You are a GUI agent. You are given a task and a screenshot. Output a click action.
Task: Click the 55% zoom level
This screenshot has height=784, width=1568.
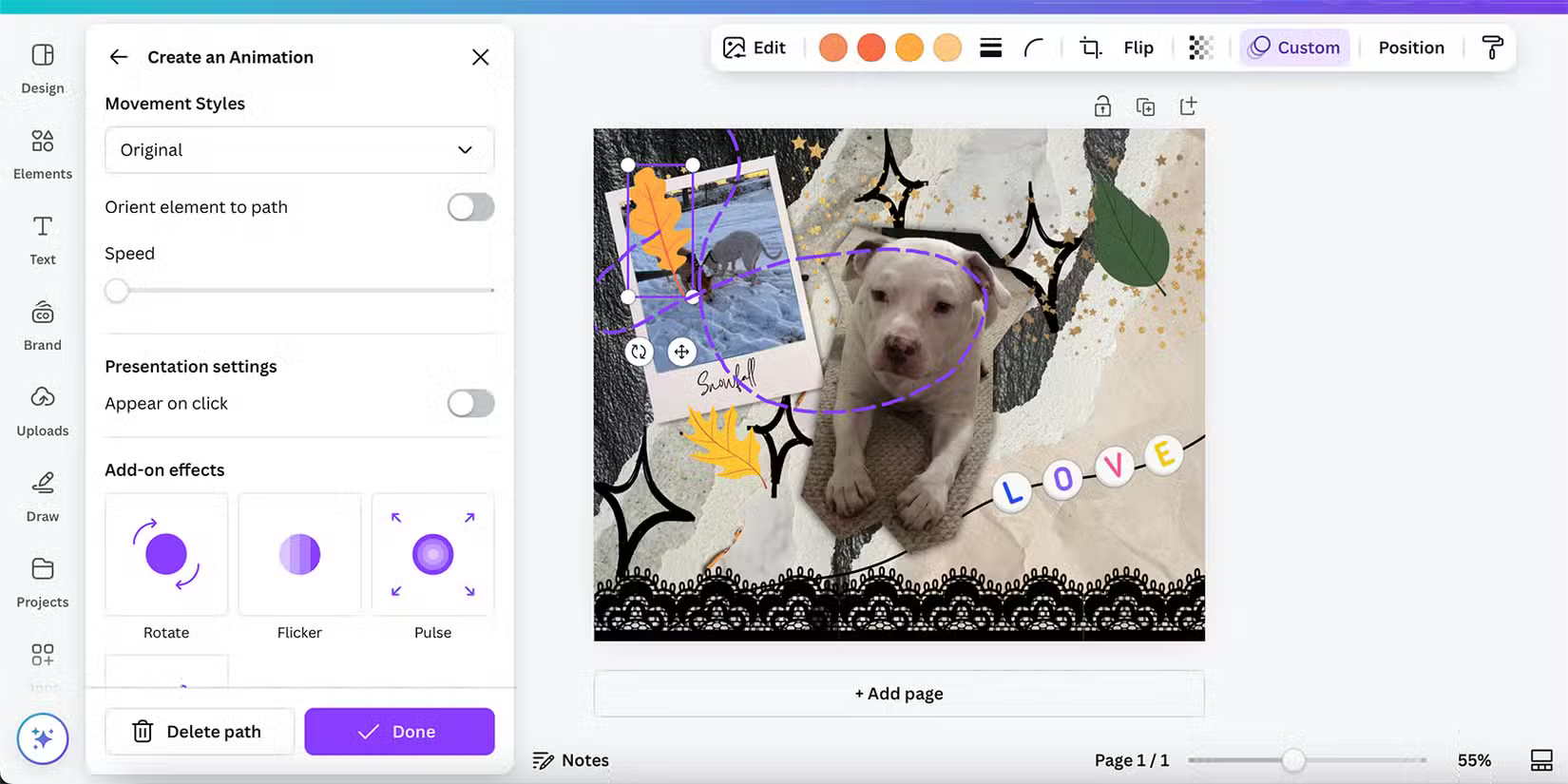1474,760
